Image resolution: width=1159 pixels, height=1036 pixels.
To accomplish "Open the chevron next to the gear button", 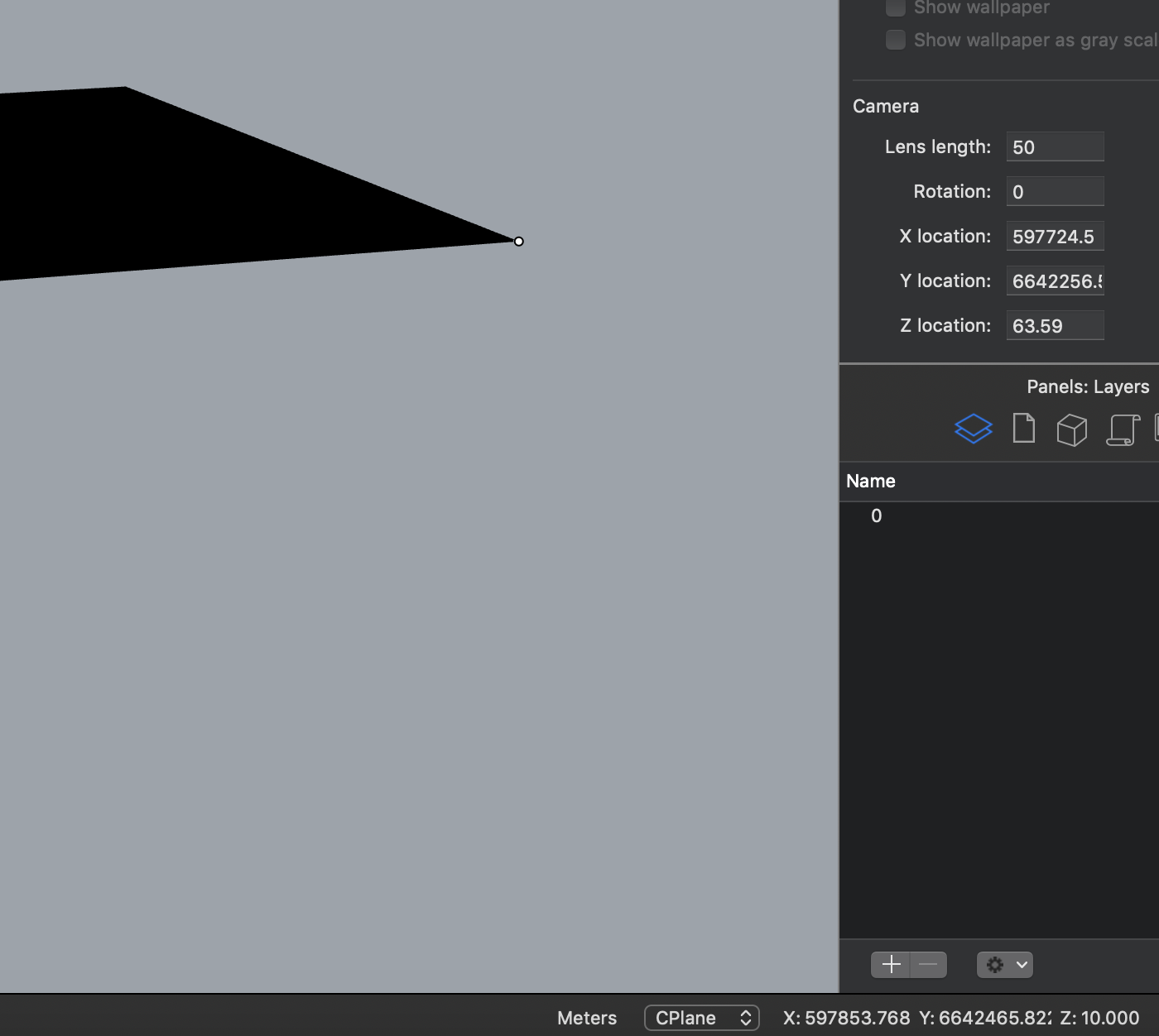I will click(1019, 964).
